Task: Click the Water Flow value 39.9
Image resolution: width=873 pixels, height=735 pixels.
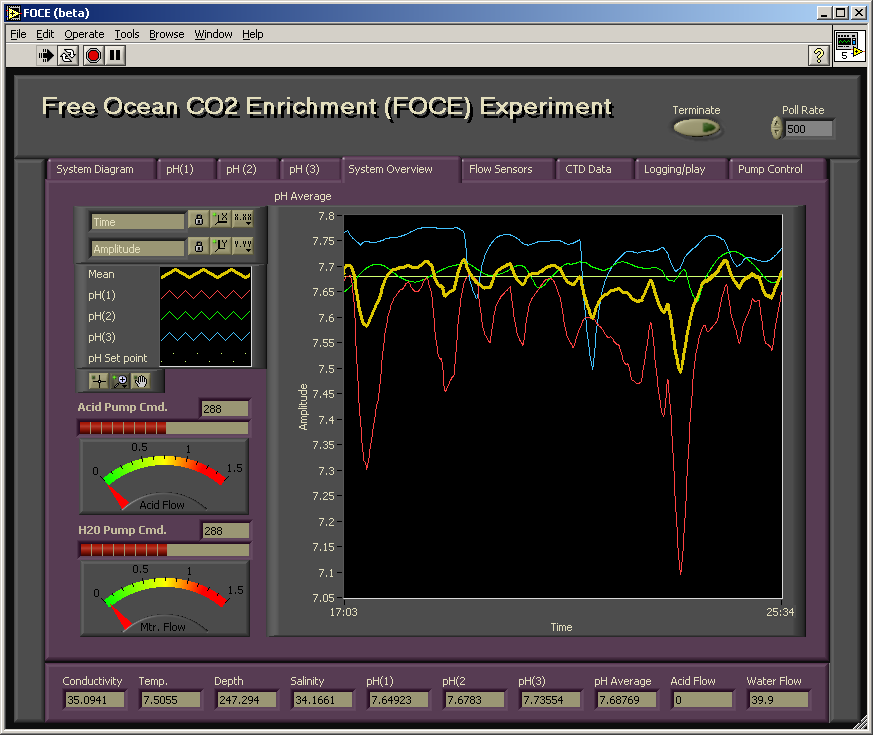Action: (778, 700)
